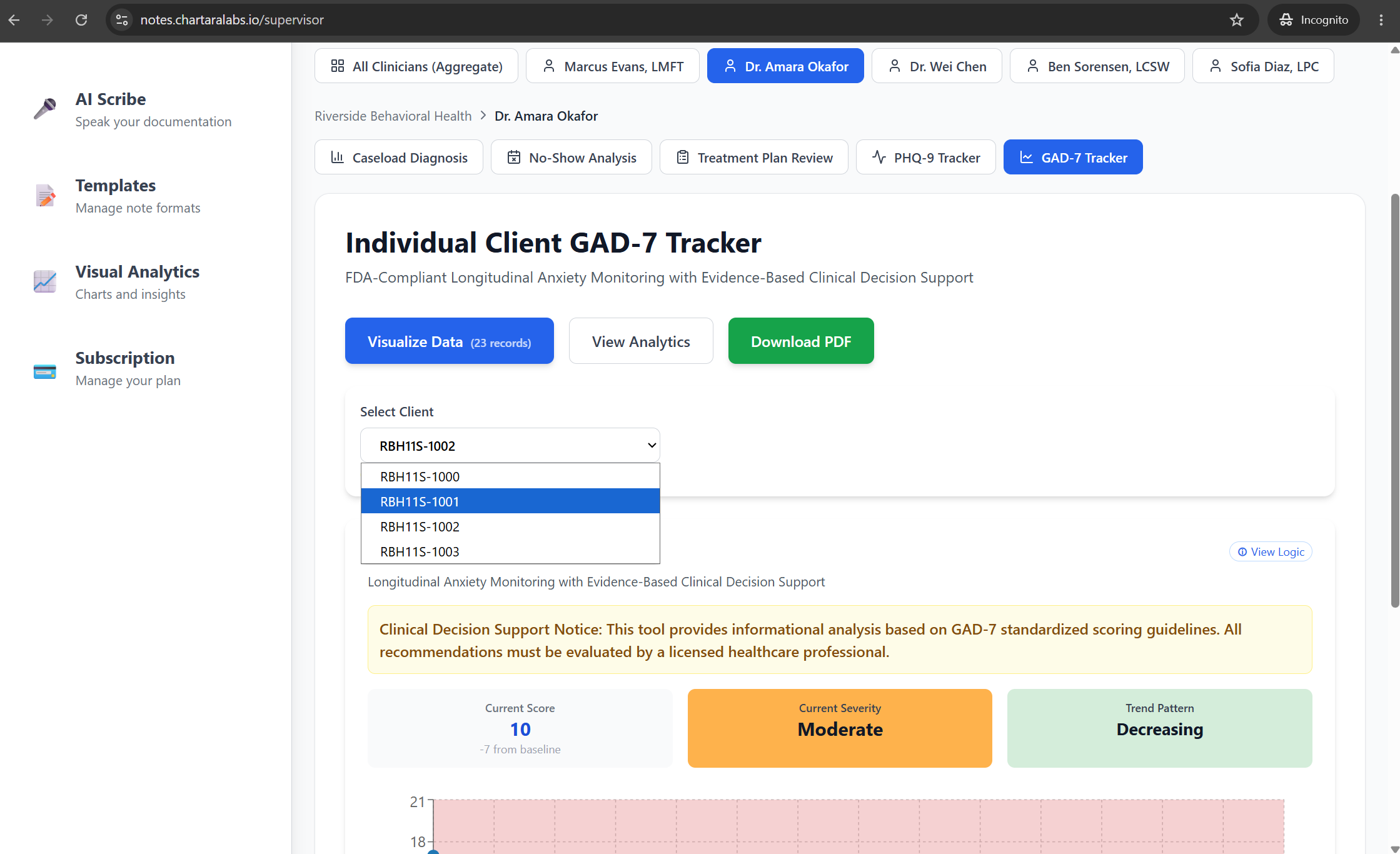Click the browser forward arrow
This screenshot has height=854, width=1400.
(x=48, y=20)
